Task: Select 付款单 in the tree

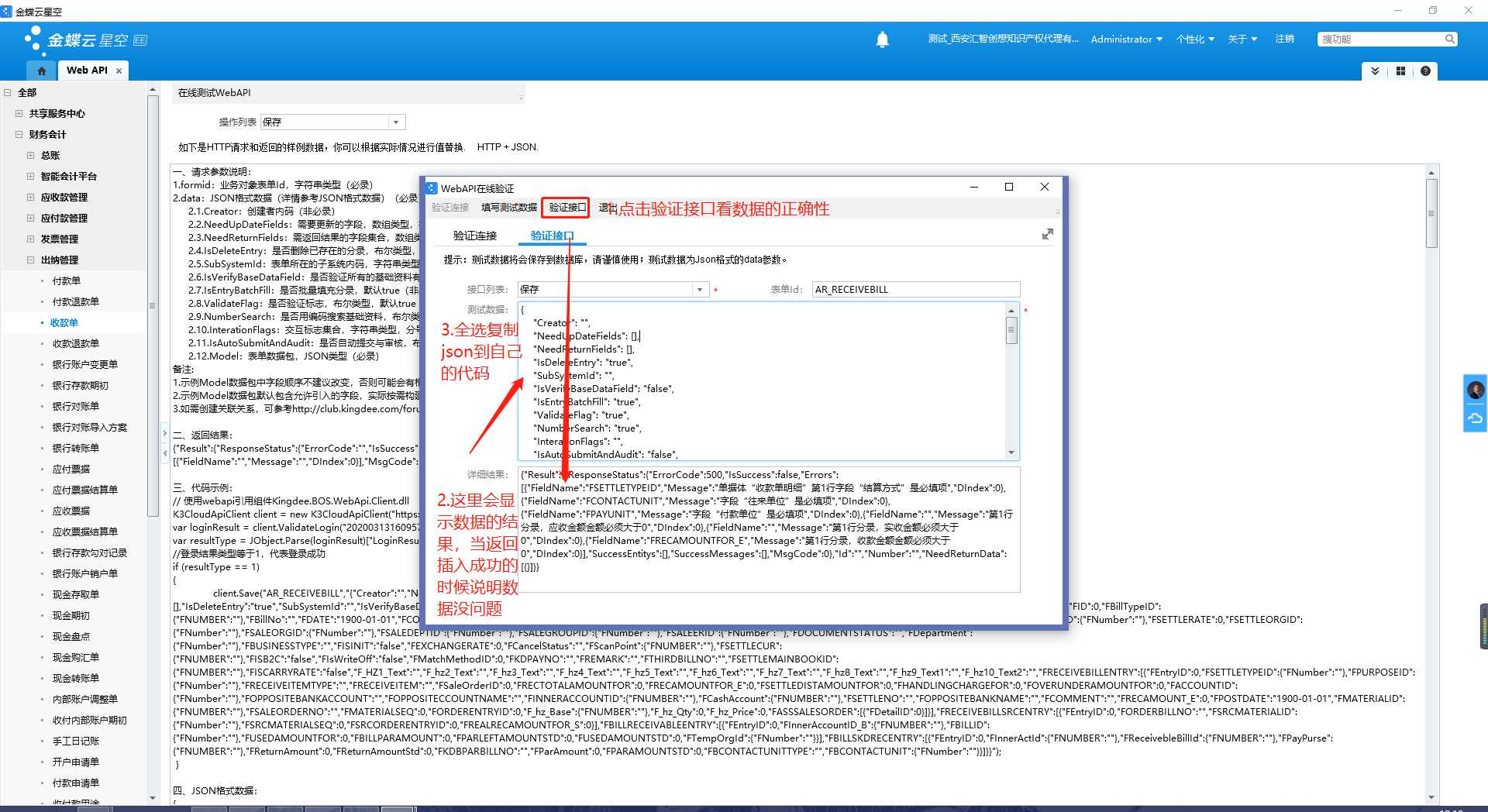Action: 67,280
